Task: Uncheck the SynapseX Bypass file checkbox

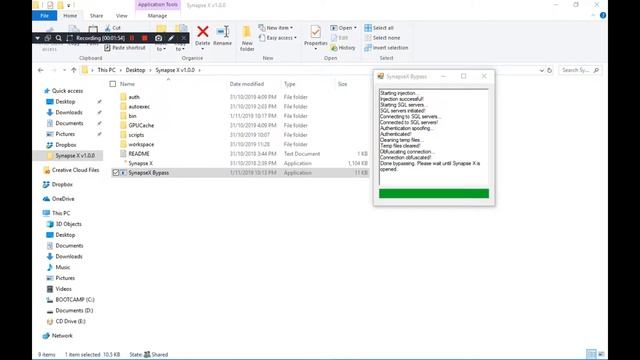Action: tap(116, 173)
